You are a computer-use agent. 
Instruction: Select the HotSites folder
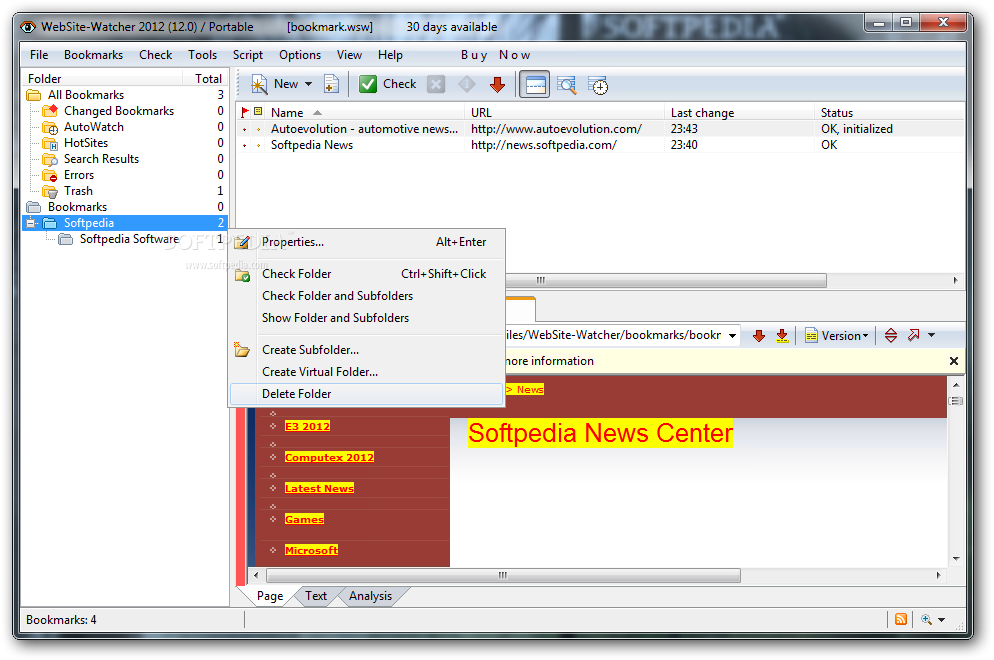coord(86,143)
